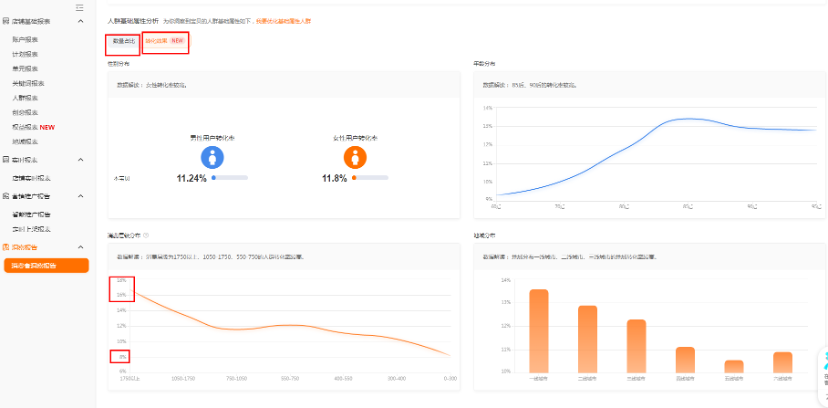Click the orange female user conversion icon
Screen dimensions: 828x408
click(353, 157)
